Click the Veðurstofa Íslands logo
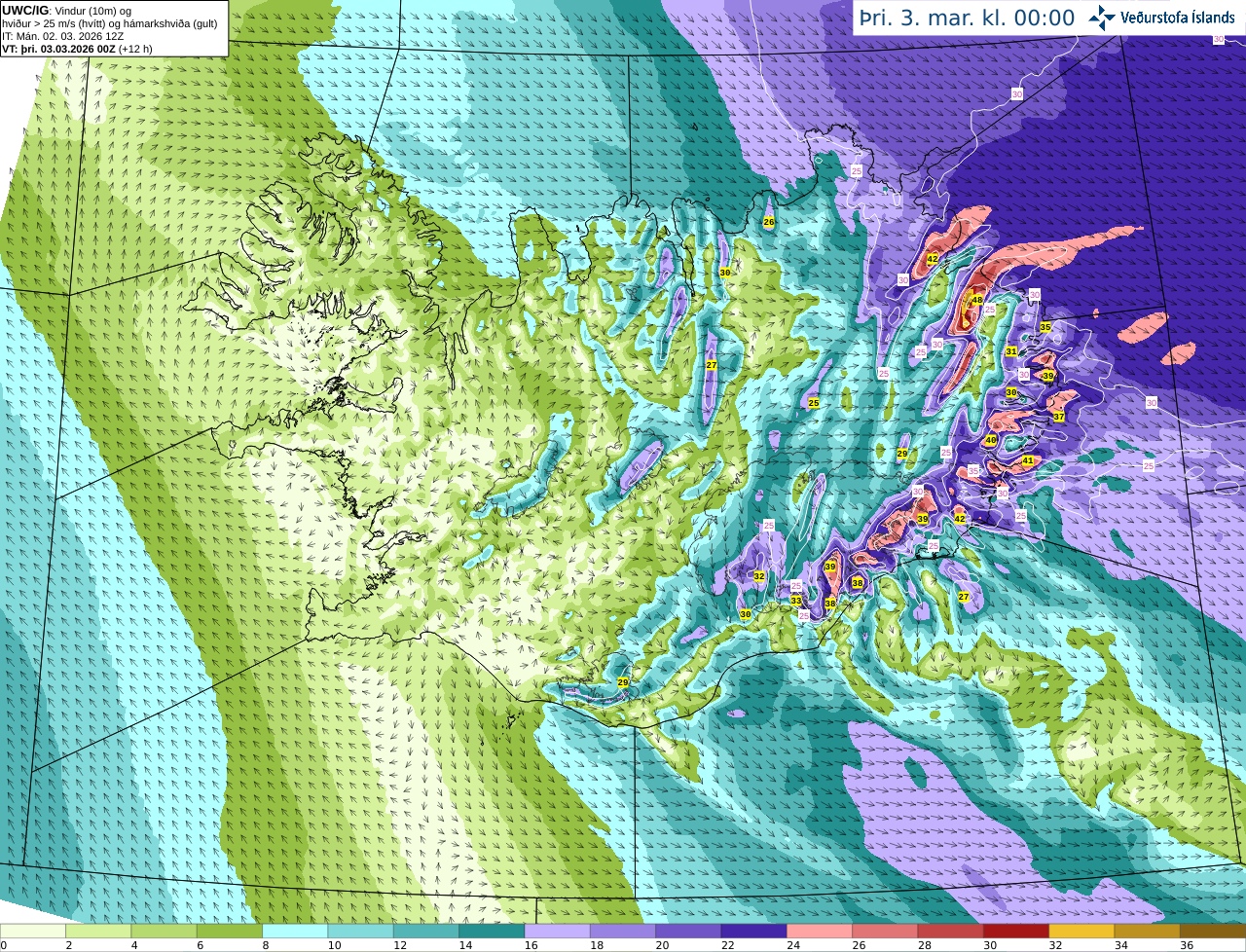The image size is (1246, 952). point(1161,18)
